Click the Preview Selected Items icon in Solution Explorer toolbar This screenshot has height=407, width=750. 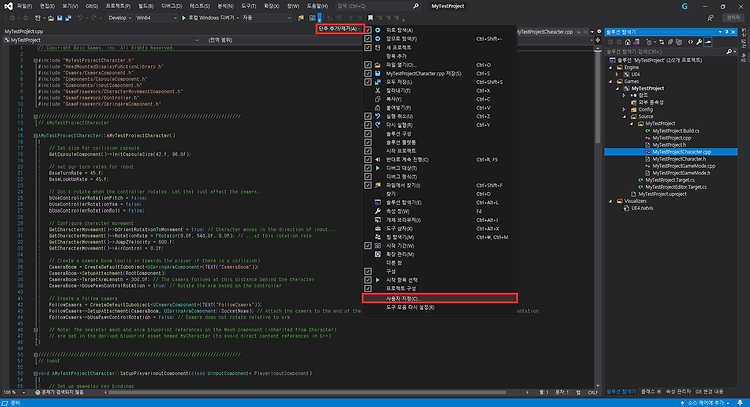click(x=708, y=42)
